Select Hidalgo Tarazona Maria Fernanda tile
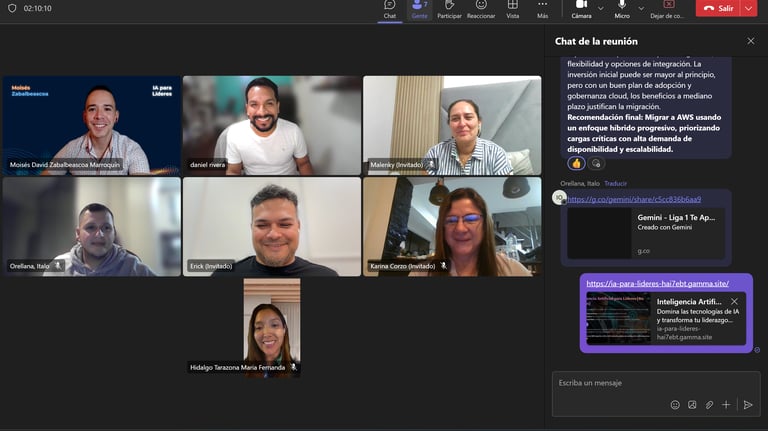 [x=272, y=328]
